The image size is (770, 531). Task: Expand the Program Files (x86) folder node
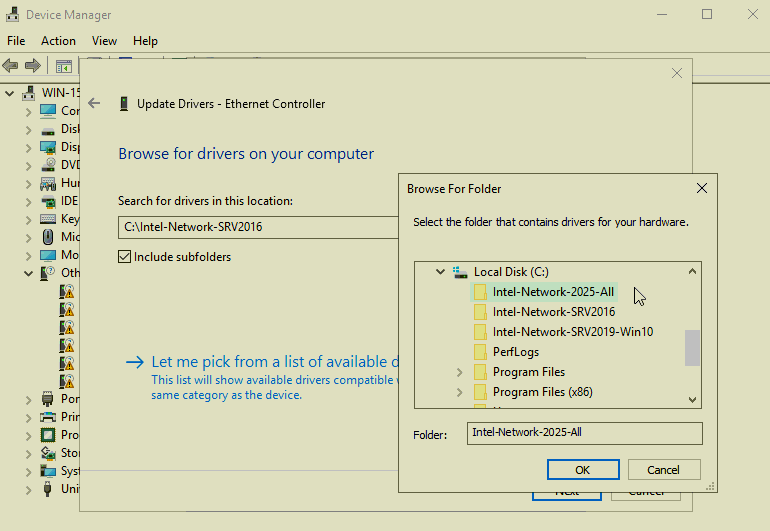[459, 392]
